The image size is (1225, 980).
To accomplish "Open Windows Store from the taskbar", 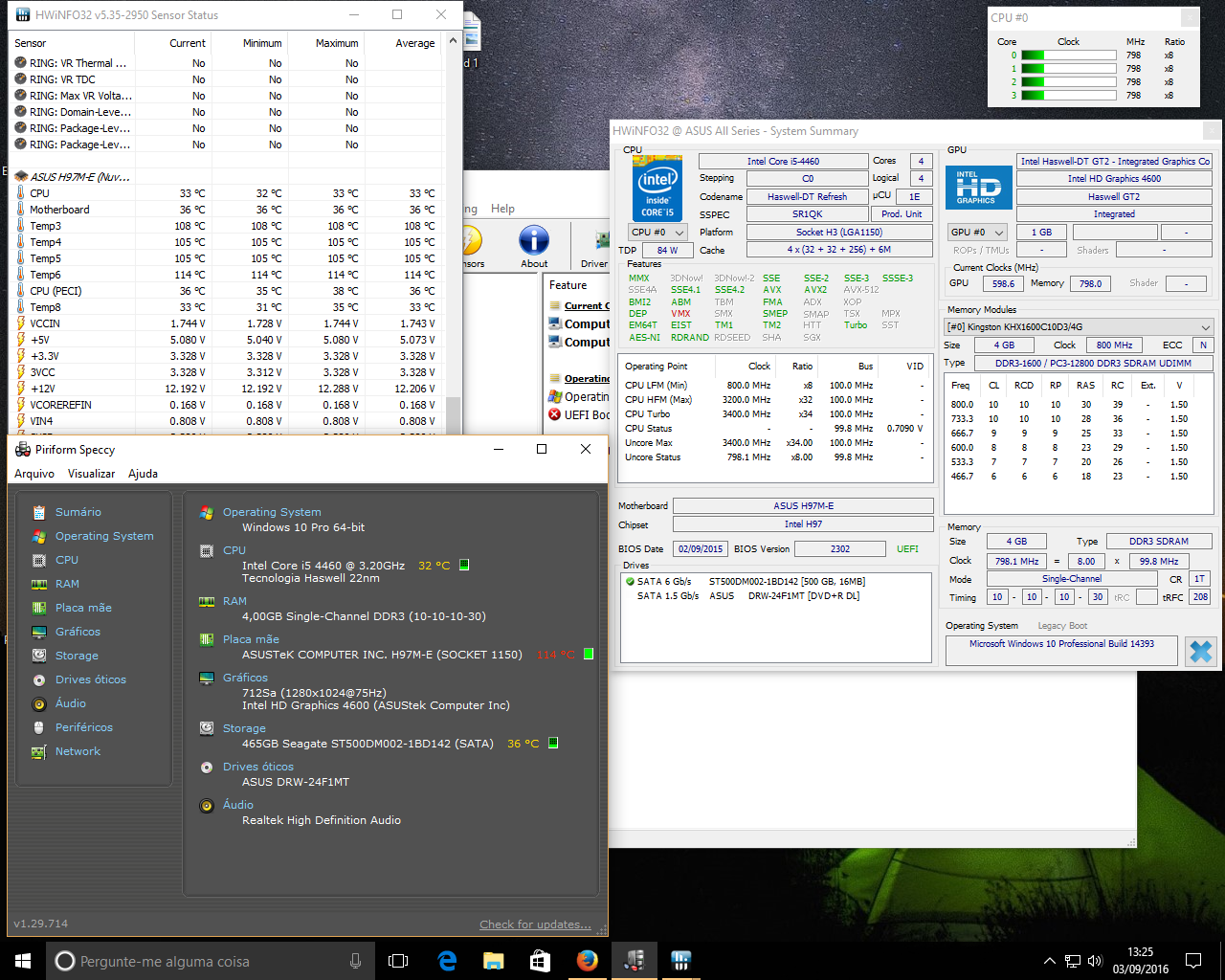I will click(x=541, y=961).
